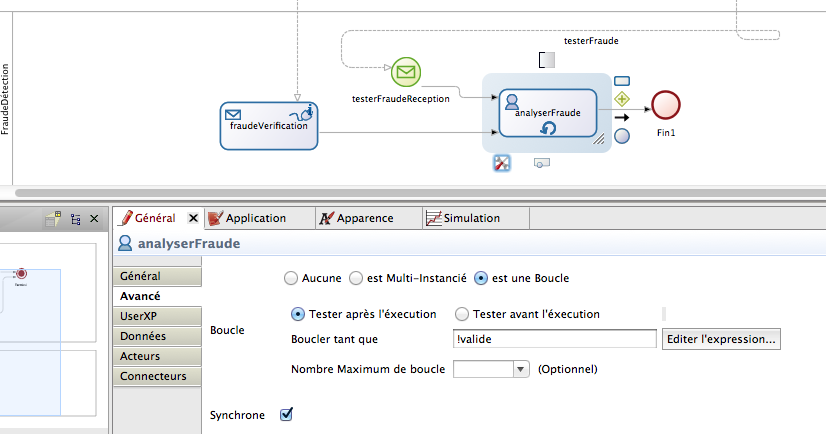Select Tester avant l'exécution
This screenshot has height=434, width=826.
[x=463, y=314]
